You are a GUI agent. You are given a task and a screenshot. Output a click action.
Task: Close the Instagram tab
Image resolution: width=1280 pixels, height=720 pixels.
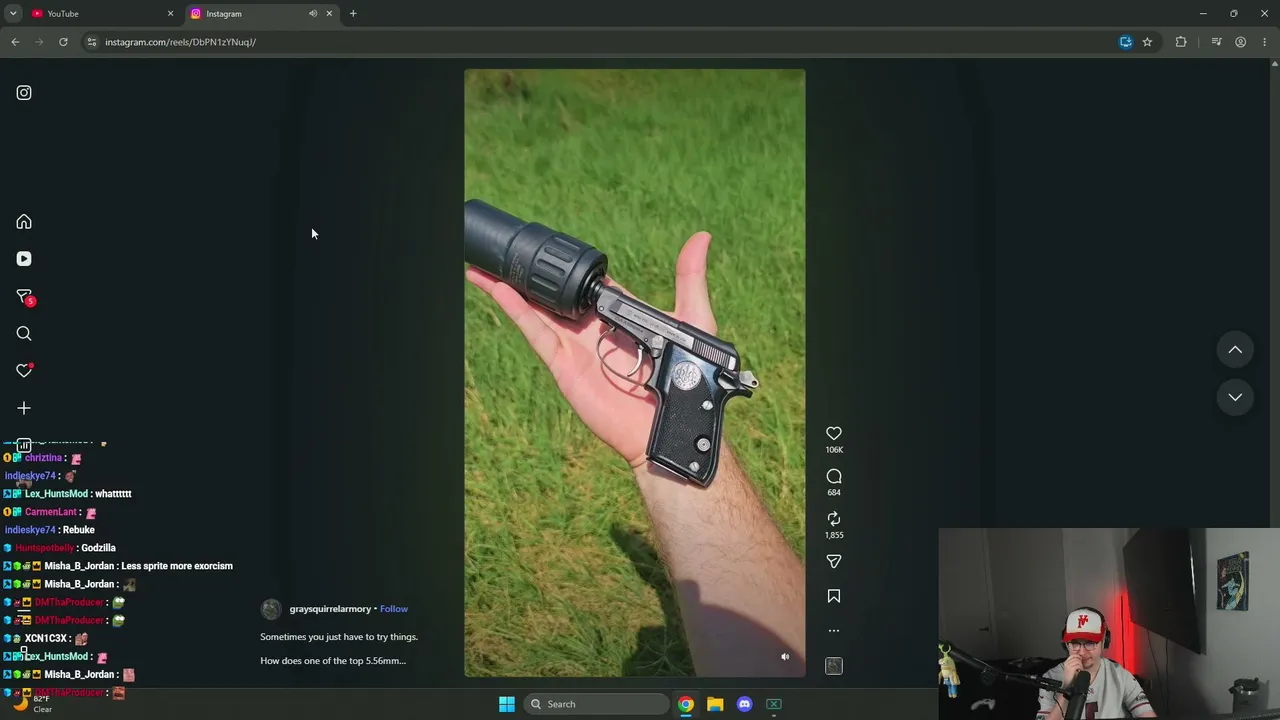329,14
